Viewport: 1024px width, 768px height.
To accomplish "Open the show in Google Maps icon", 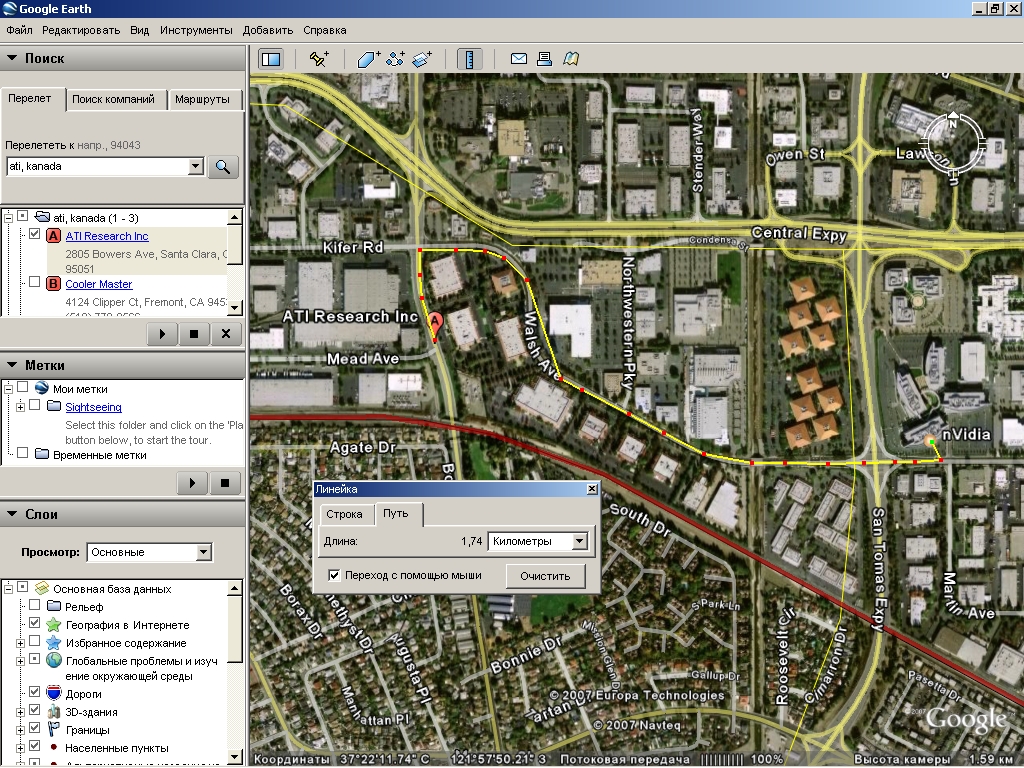I will coord(570,59).
